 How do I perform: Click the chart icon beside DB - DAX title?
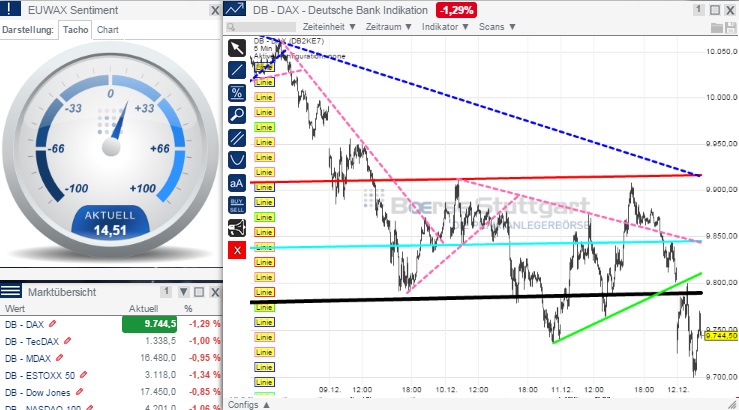[235, 9]
